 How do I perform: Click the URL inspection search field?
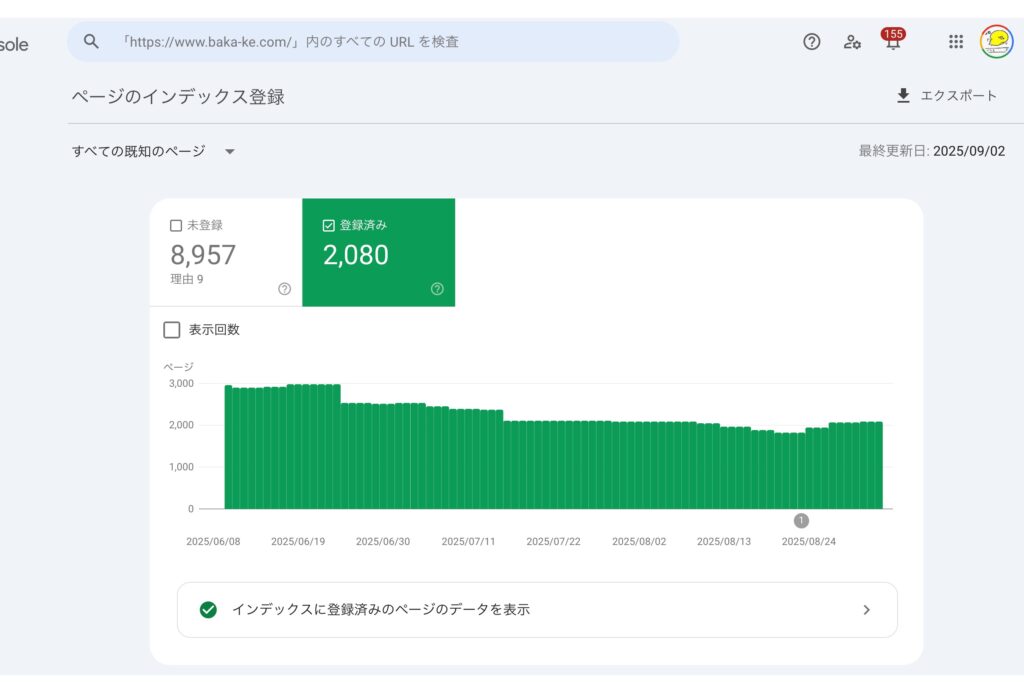[x=390, y=42]
